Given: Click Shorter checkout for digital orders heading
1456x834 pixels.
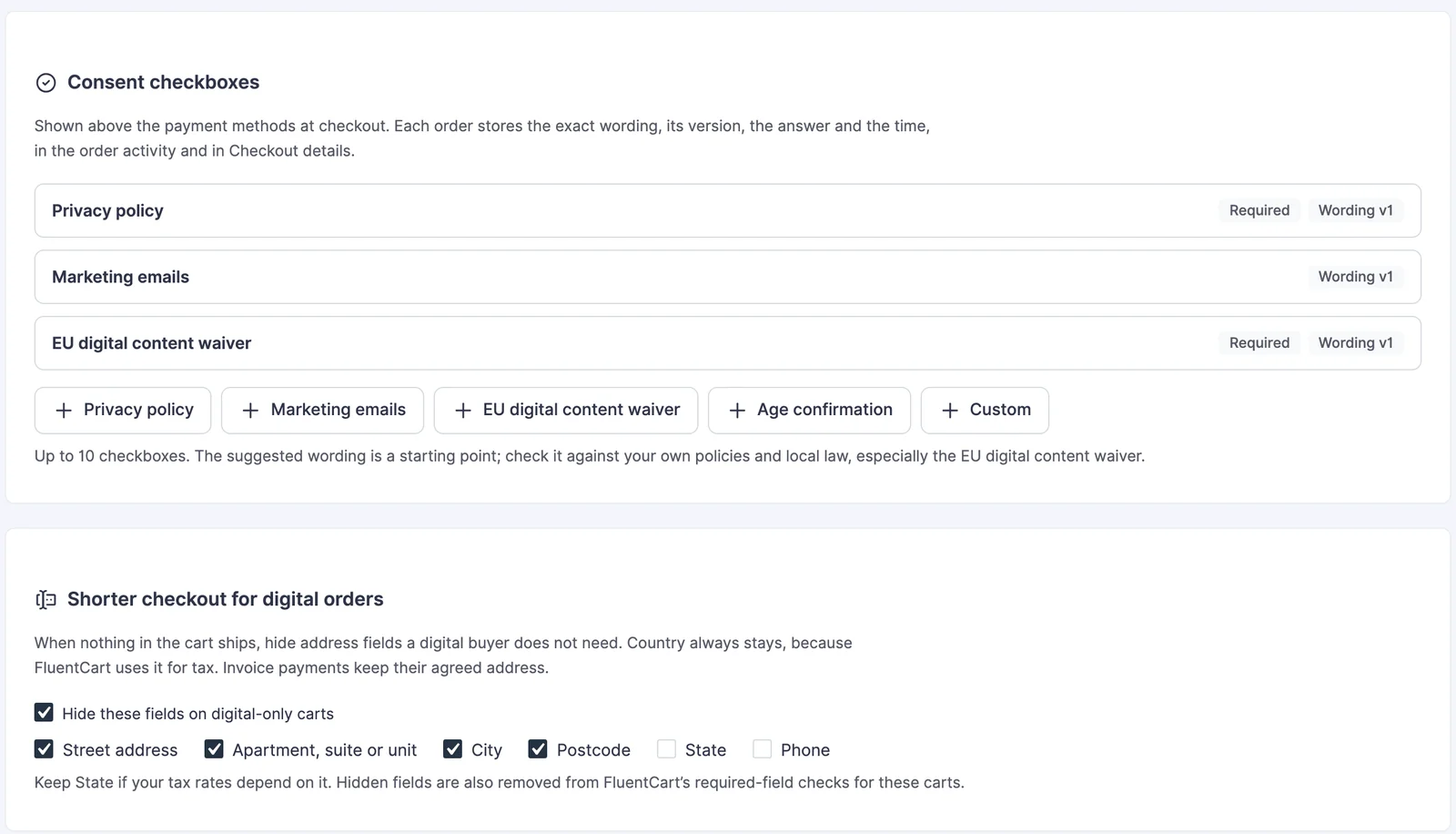Looking at the screenshot, I should click(x=226, y=599).
